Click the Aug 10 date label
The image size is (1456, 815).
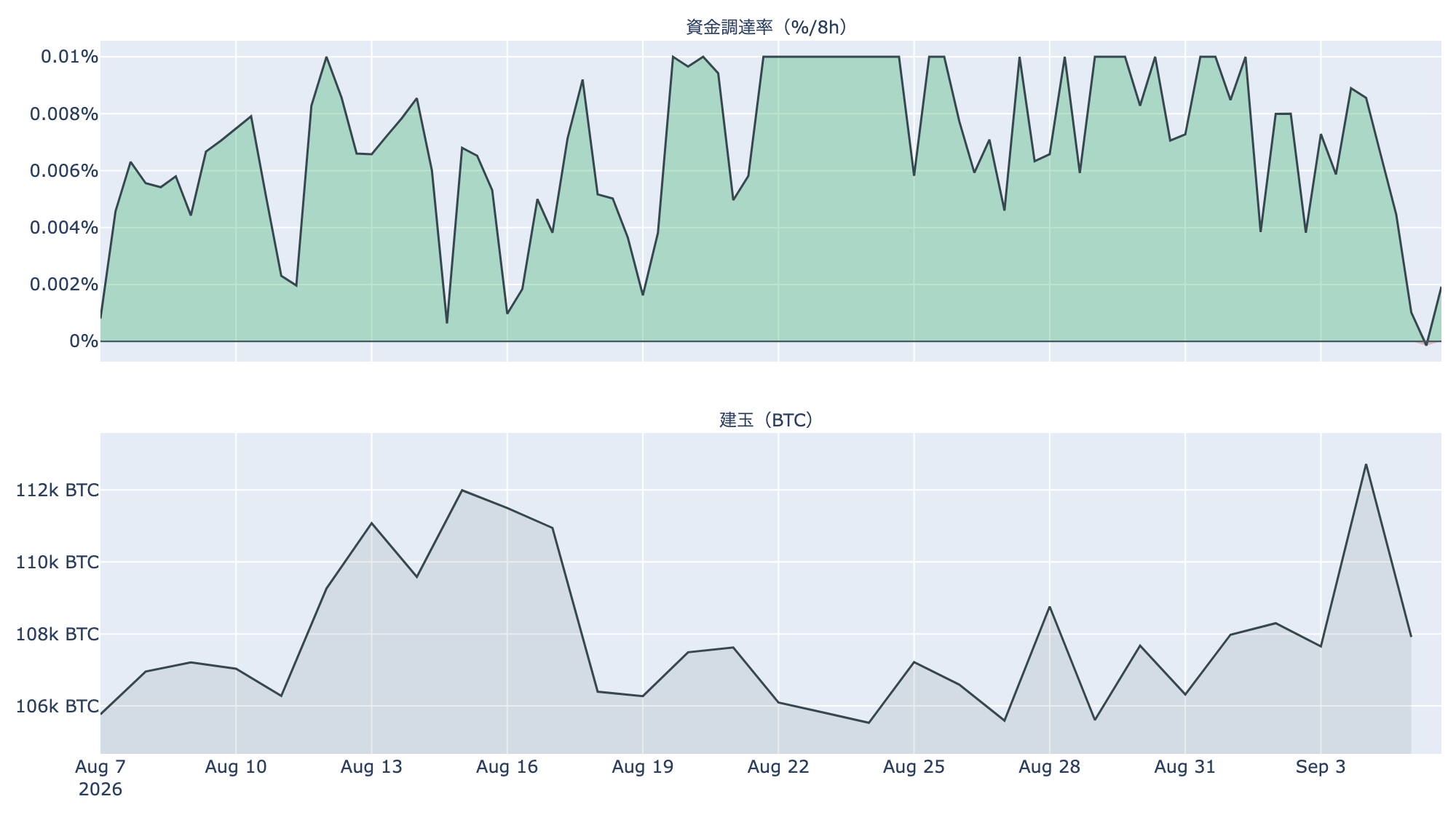coord(236,767)
